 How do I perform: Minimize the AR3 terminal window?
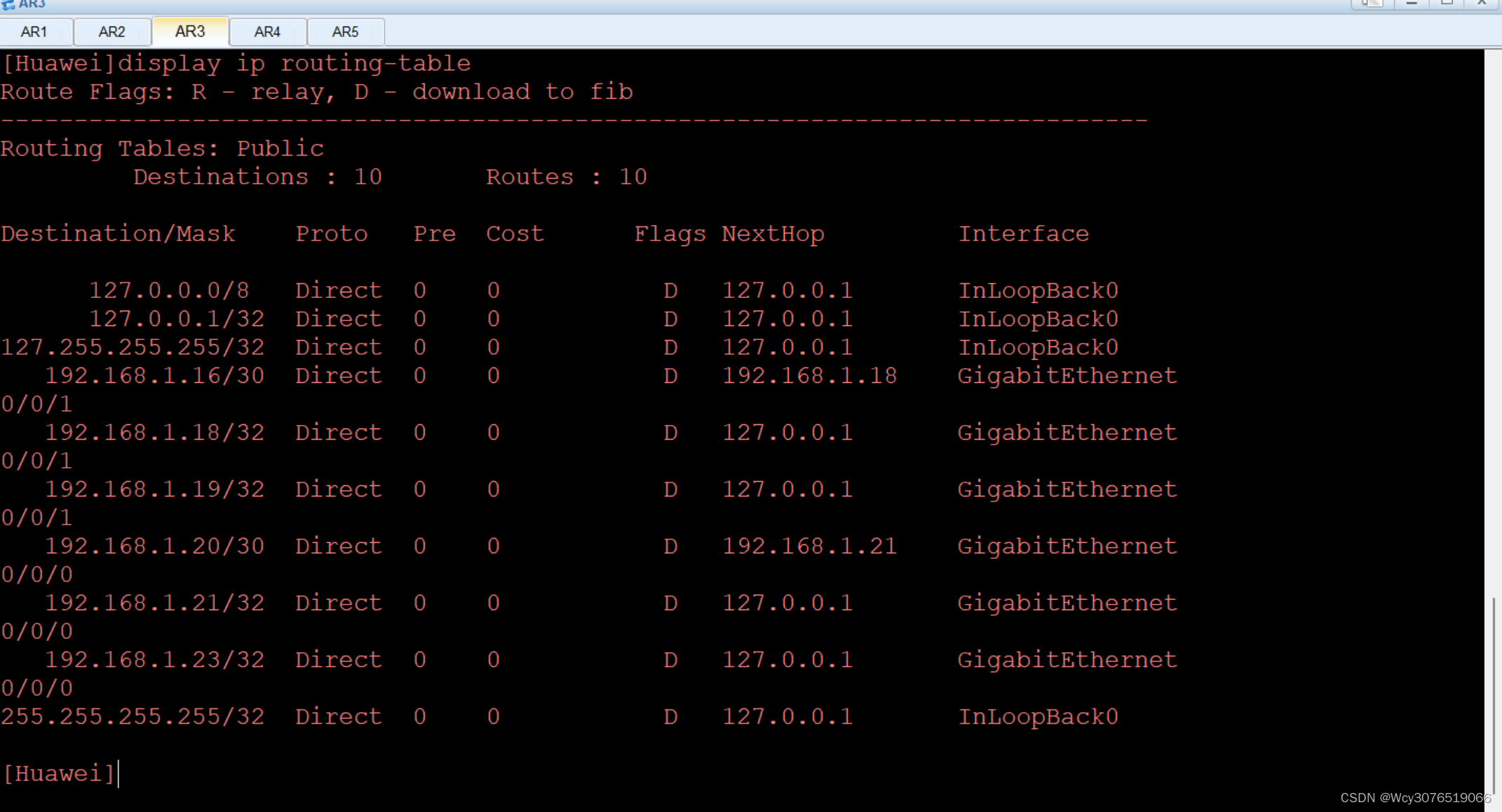point(1412,4)
